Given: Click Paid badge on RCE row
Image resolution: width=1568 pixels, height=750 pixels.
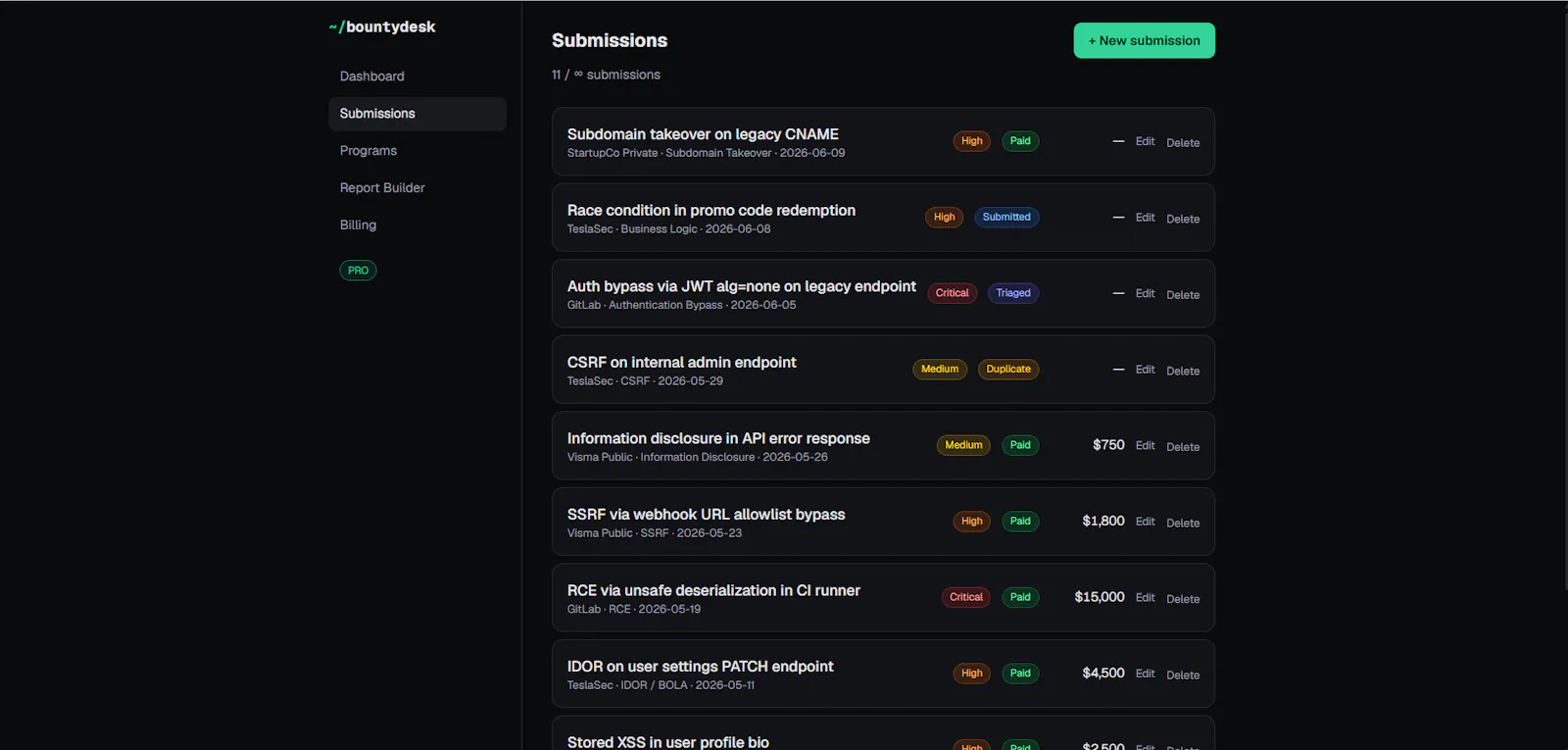Looking at the screenshot, I should coord(1020,597).
